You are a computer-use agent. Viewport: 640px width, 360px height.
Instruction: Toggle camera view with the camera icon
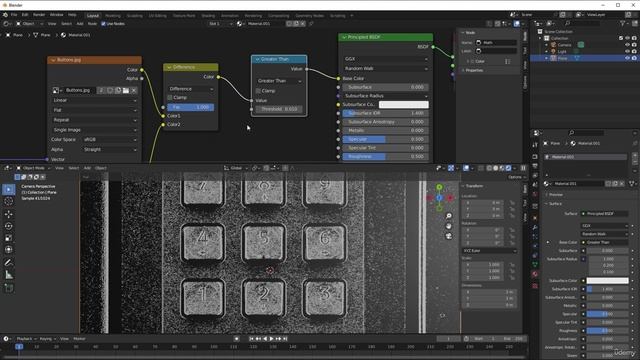[449, 236]
